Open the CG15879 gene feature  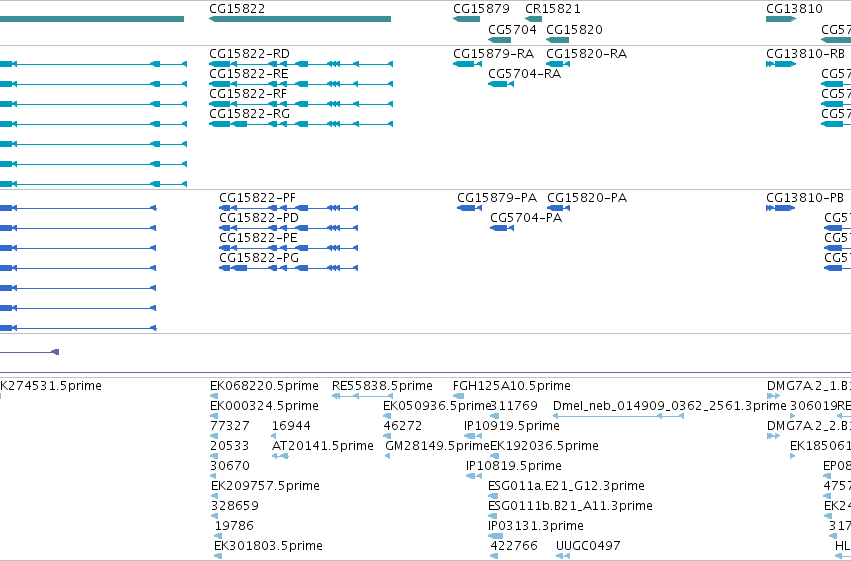[x=466, y=19]
